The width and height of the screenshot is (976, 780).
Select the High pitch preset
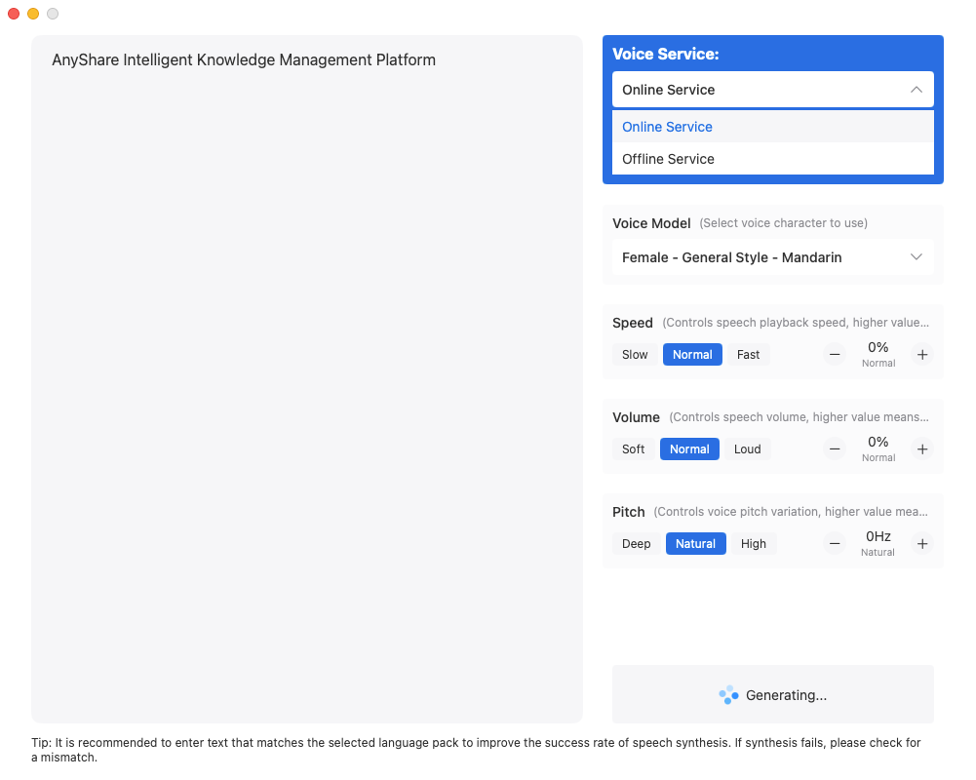tap(753, 544)
